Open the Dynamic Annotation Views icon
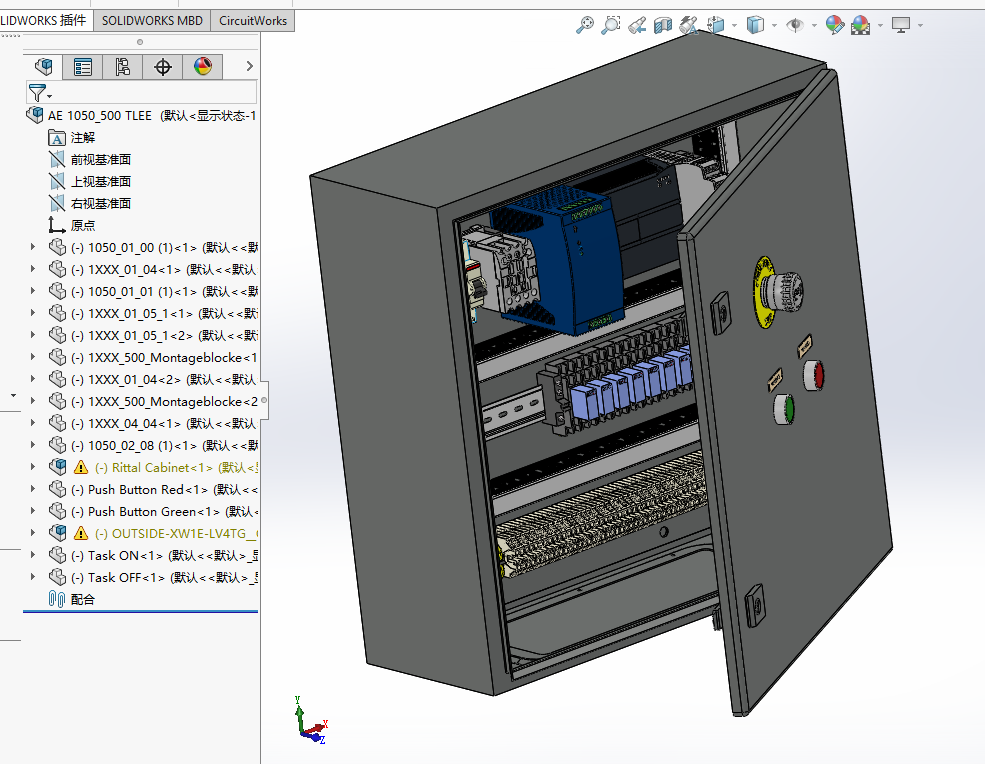Screen dimensions: 985x764 pos(688,25)
